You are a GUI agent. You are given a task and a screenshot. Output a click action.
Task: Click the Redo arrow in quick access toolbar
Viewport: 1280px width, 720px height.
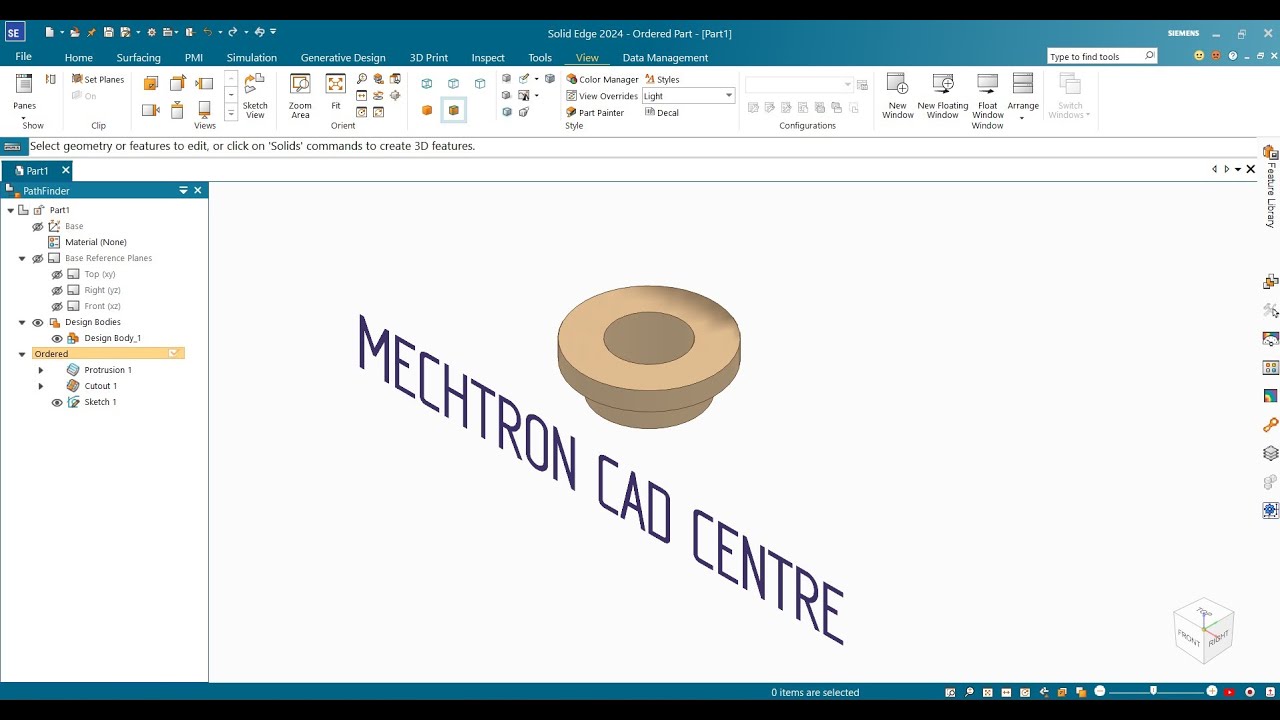coord(233,32)
